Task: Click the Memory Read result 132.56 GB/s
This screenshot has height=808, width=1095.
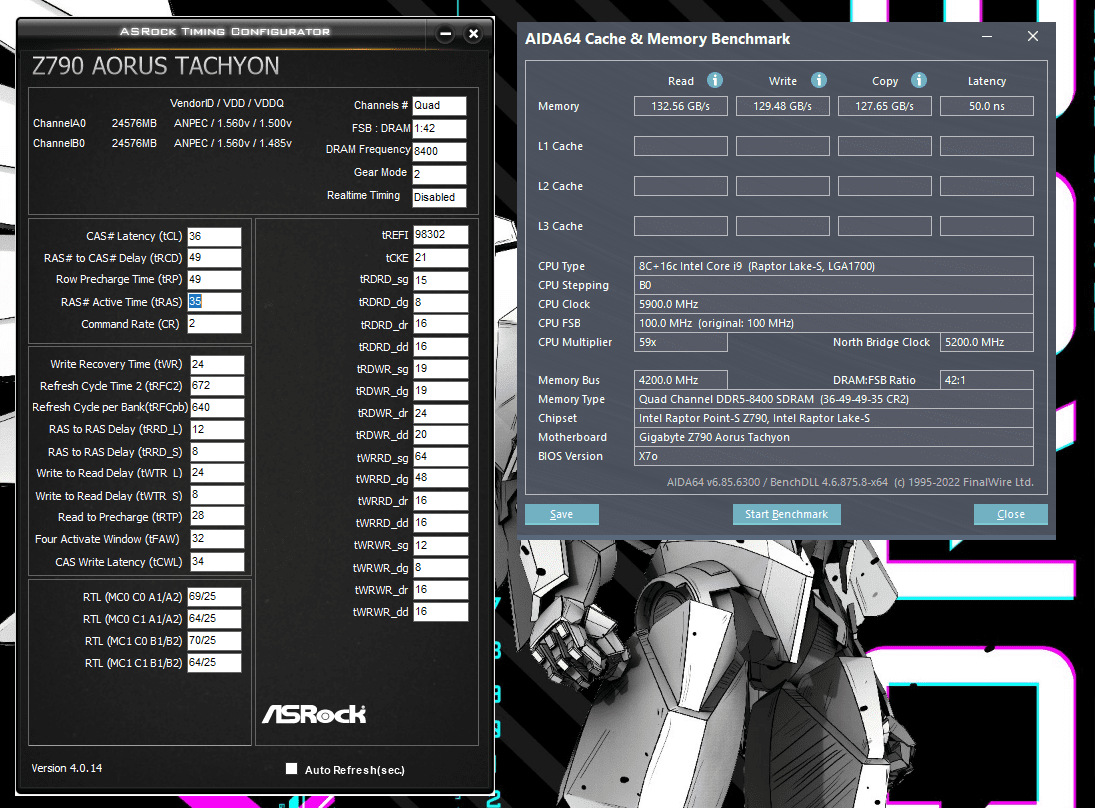Action: pos(681,106)
